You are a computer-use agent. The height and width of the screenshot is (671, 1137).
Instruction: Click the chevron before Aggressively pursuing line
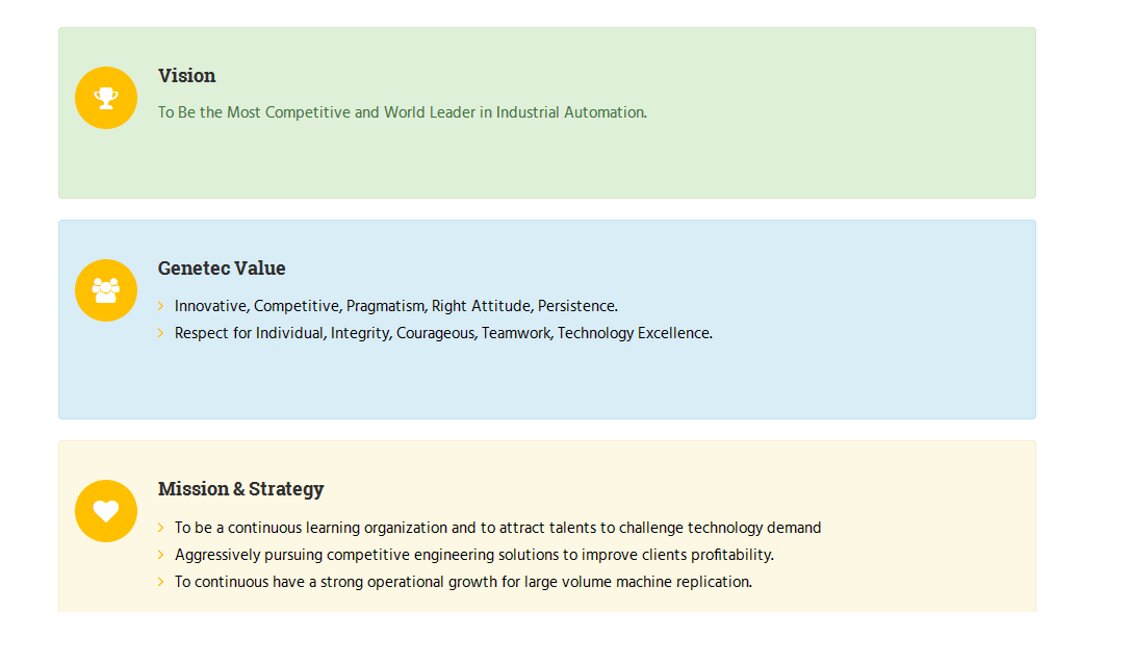coord(161,555)
